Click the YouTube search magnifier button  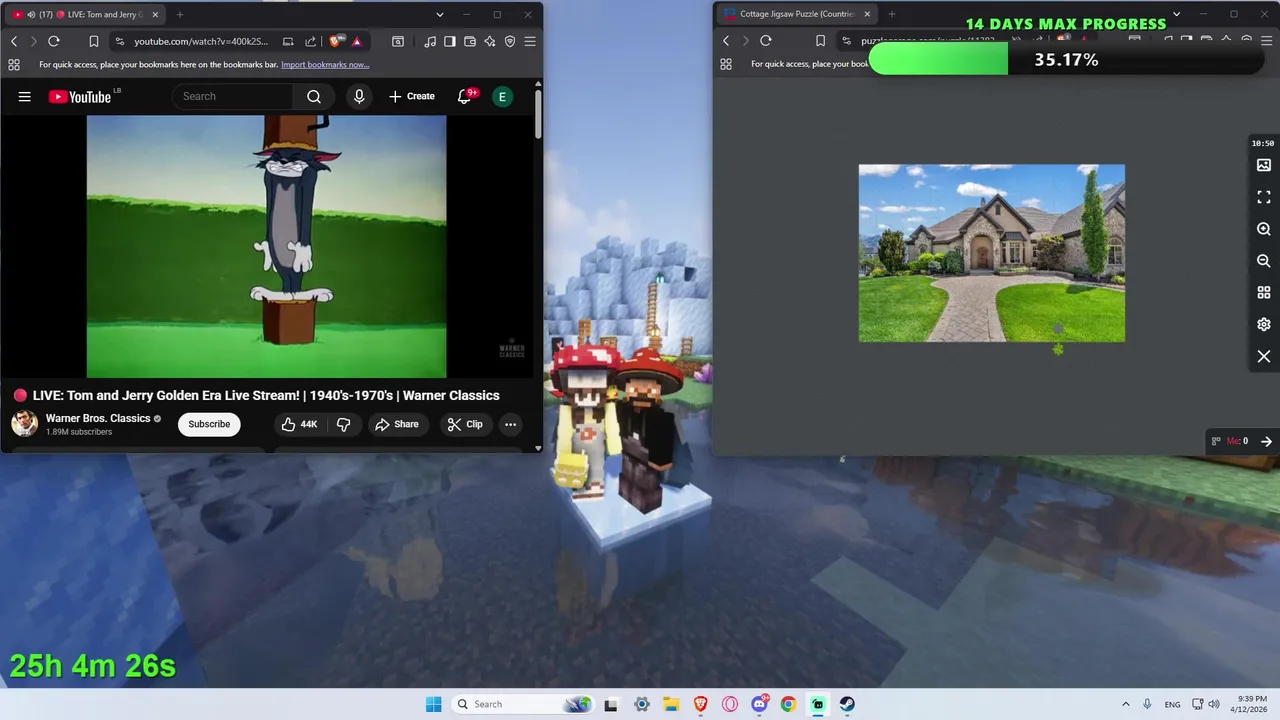tap(314, 96)
